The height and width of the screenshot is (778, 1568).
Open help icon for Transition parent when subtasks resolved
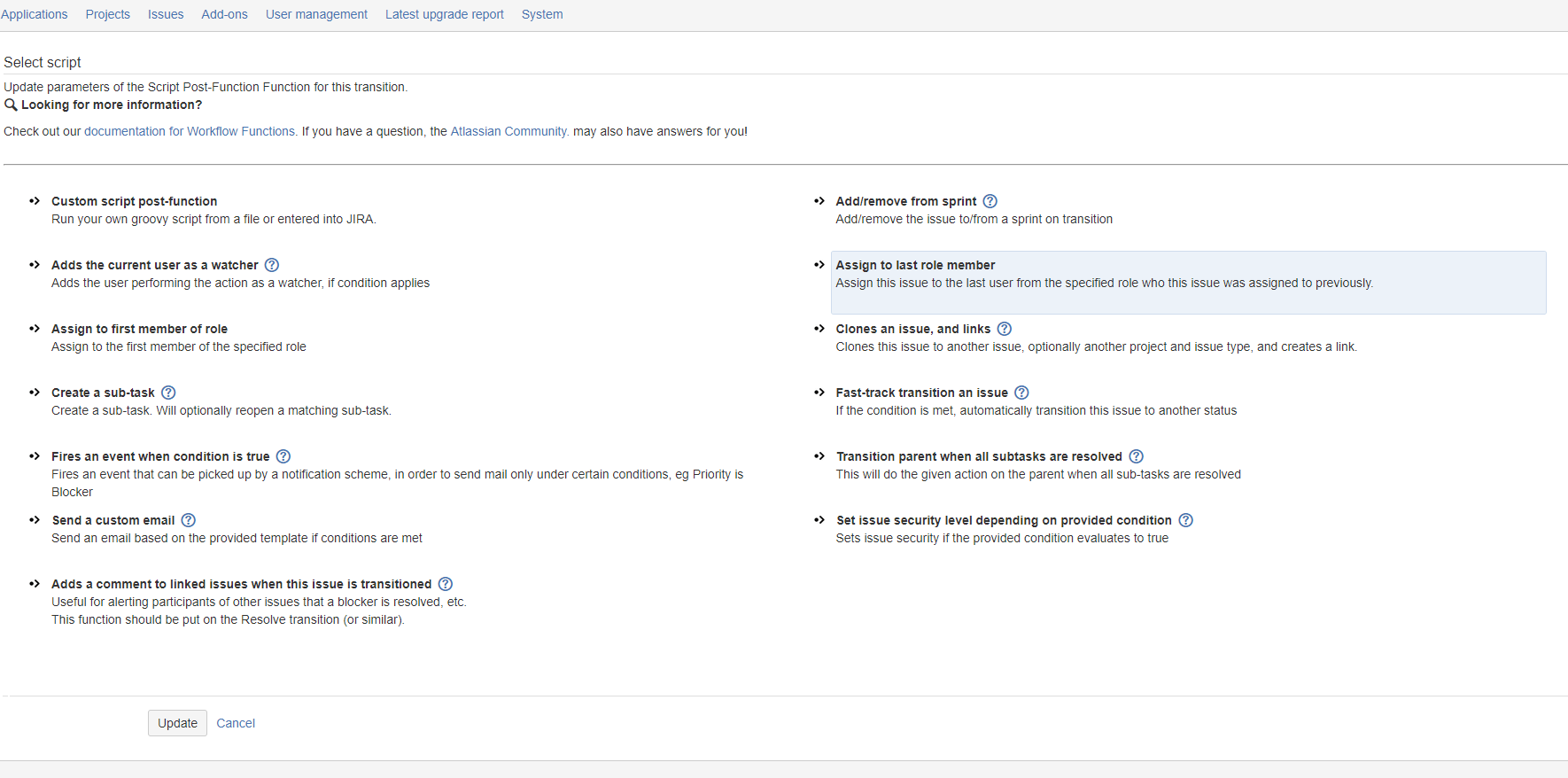coord(1137,456)
